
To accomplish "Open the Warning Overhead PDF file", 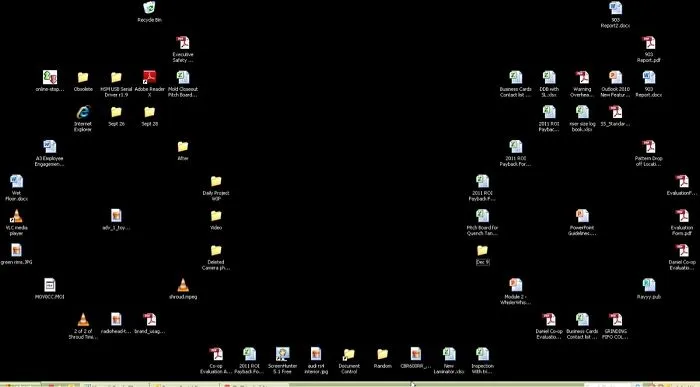I will 582,77.
